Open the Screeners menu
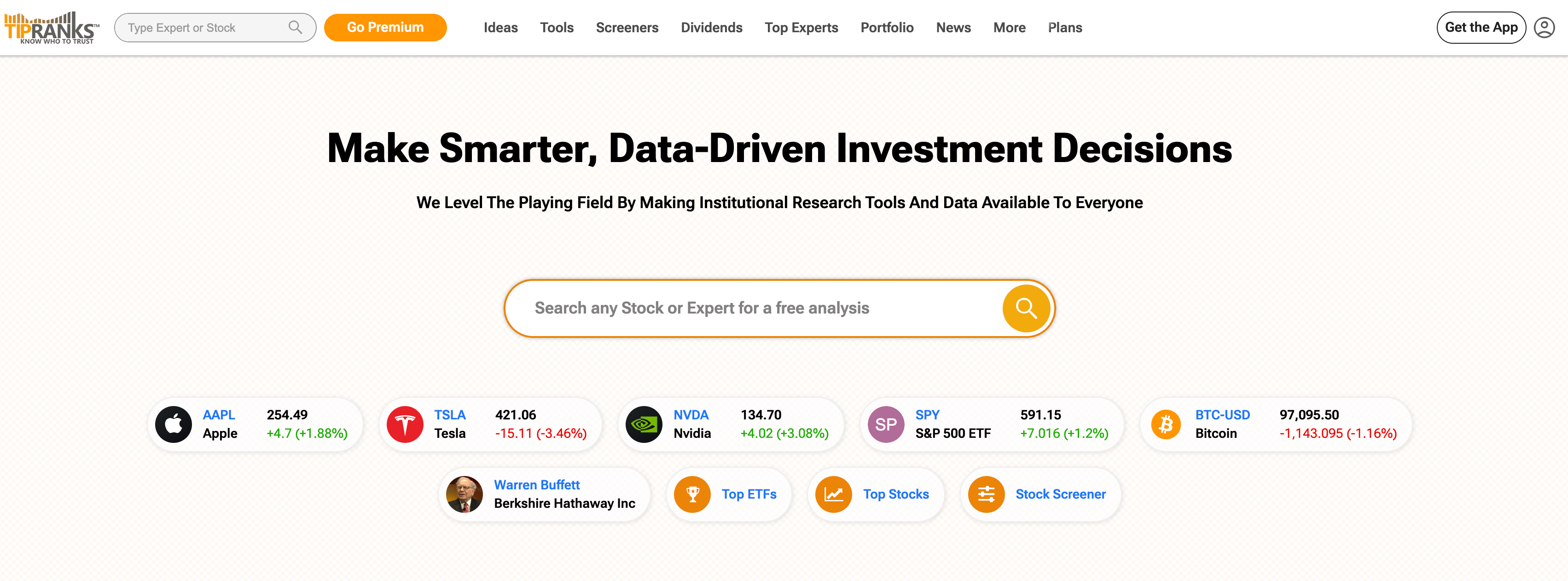Viewport: 1568px width, 581px height. click(627, 28)
